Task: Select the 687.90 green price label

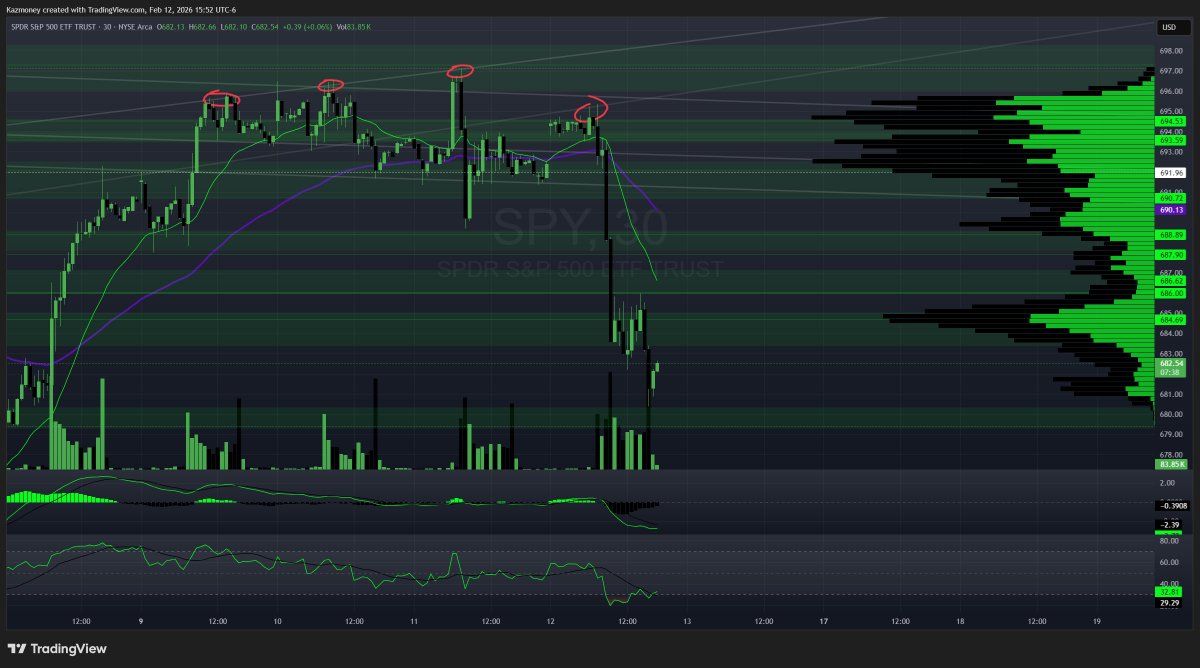Action: [1171, 255]
